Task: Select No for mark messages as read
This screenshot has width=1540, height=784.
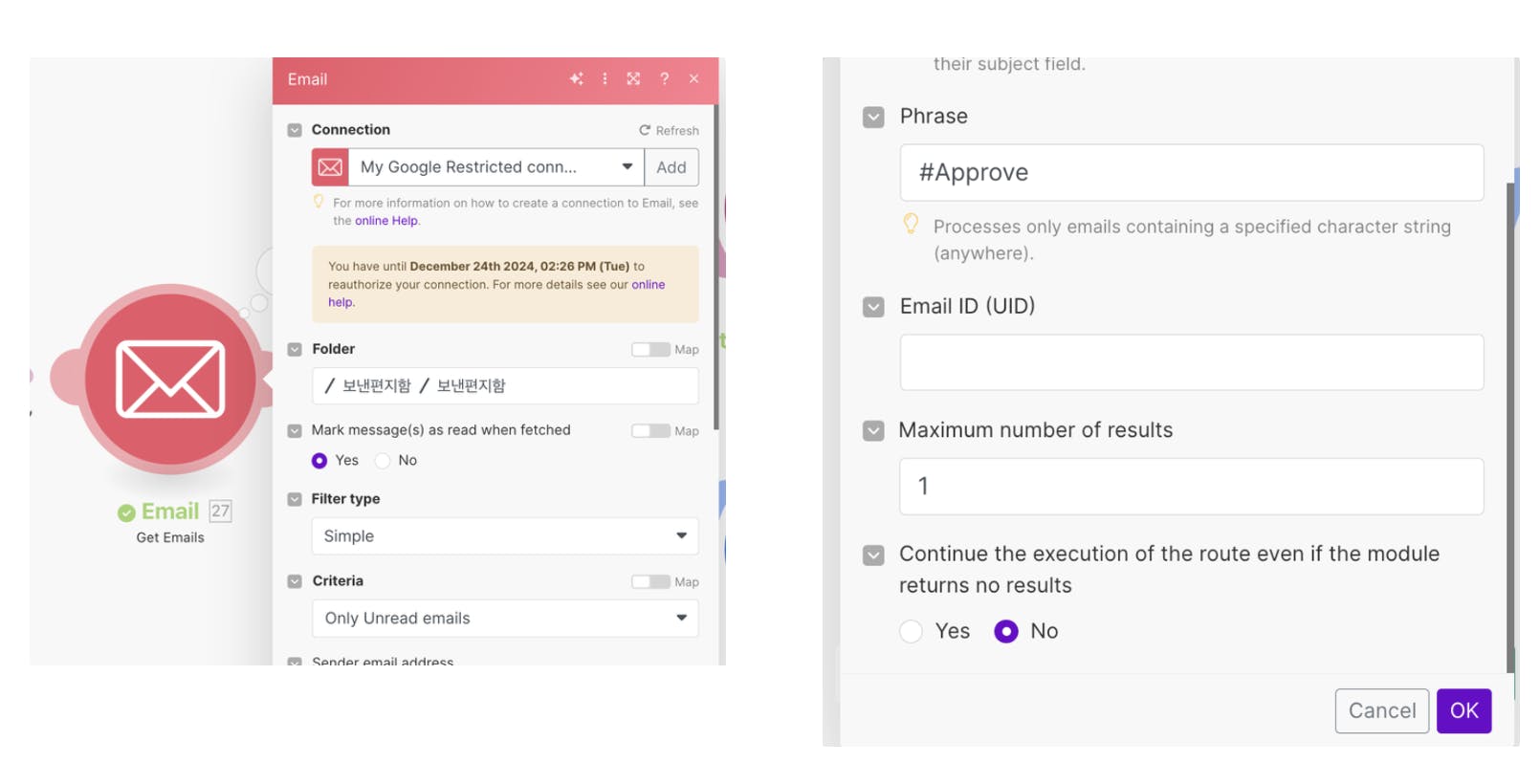Action: coord(383,461)
